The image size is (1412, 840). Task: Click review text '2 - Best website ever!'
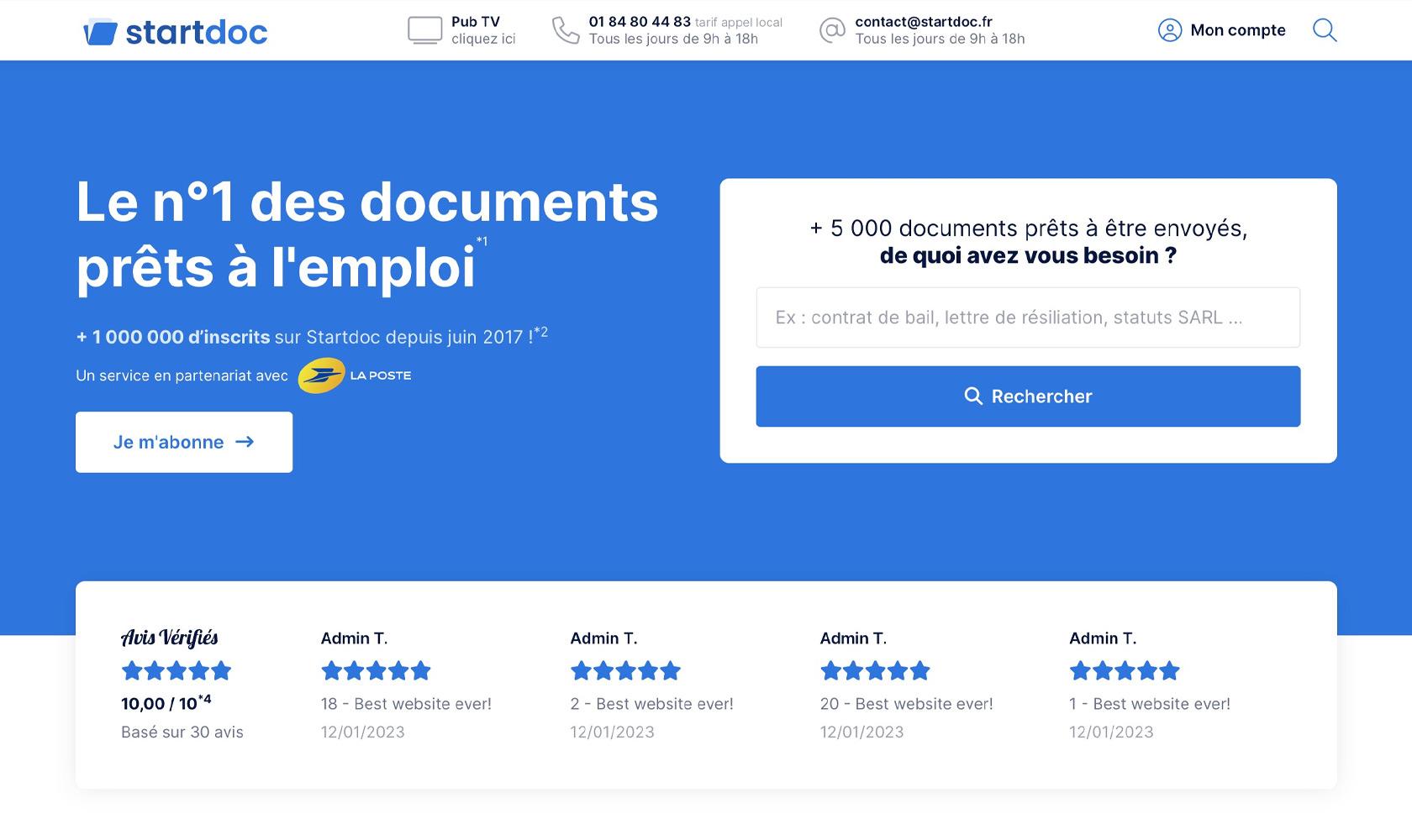651,704
